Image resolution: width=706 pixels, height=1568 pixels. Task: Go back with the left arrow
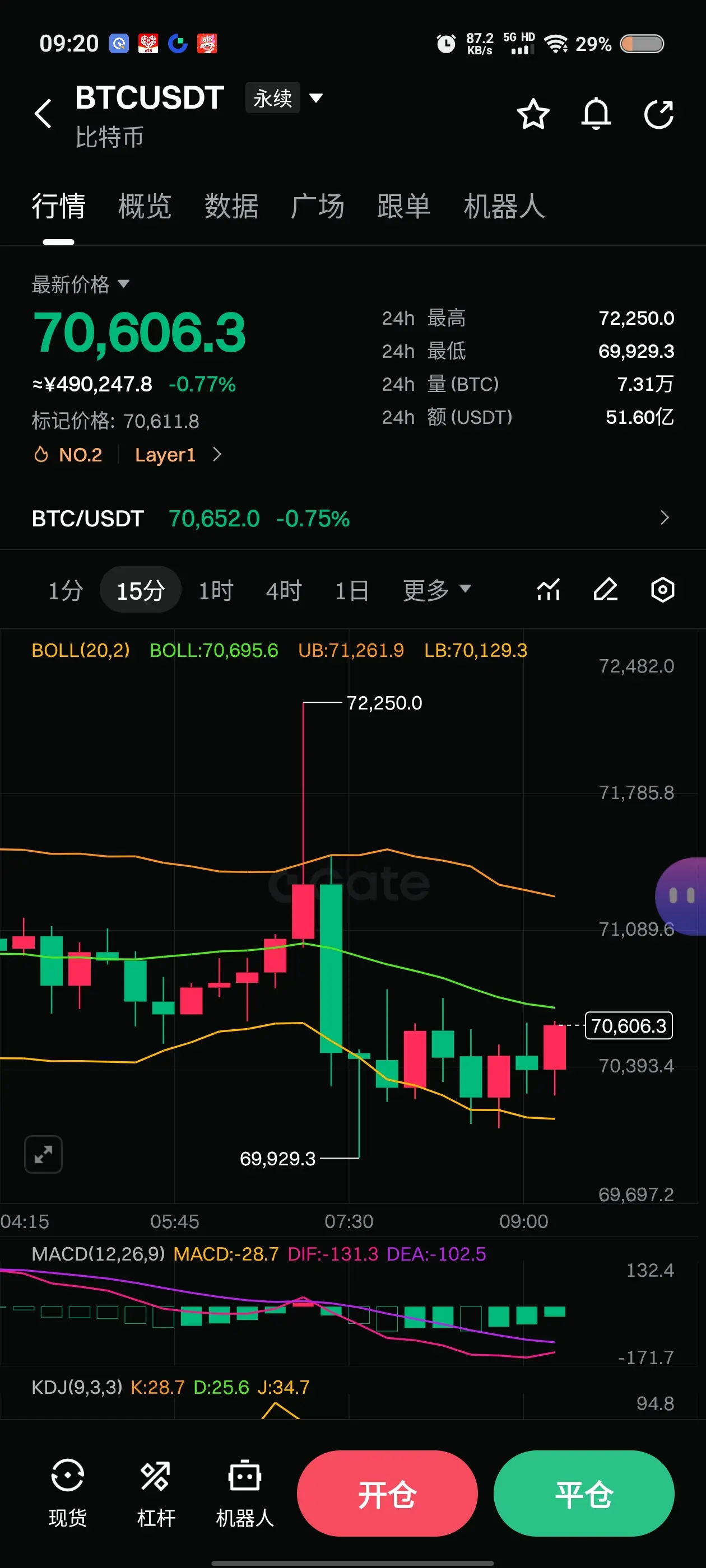[x=43, y=114]
